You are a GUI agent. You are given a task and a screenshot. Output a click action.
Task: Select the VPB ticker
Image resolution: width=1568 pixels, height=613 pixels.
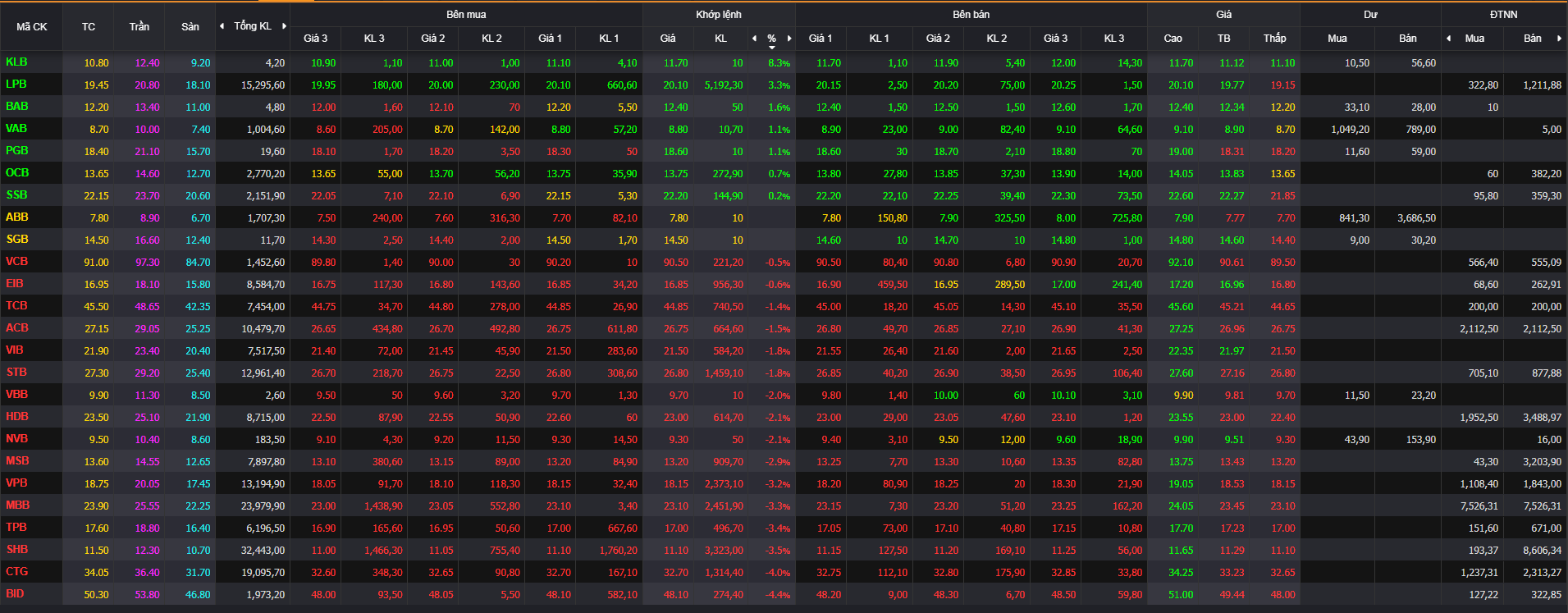pos(16,483)
